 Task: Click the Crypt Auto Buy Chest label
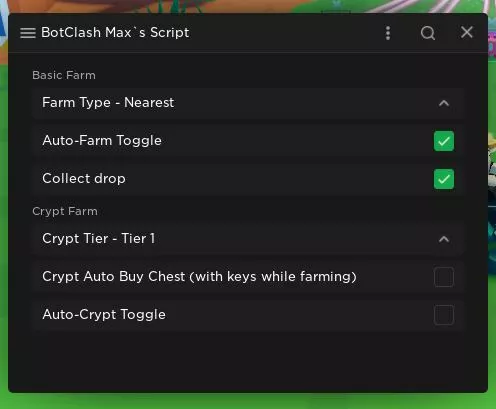click(x=199, y=277)
